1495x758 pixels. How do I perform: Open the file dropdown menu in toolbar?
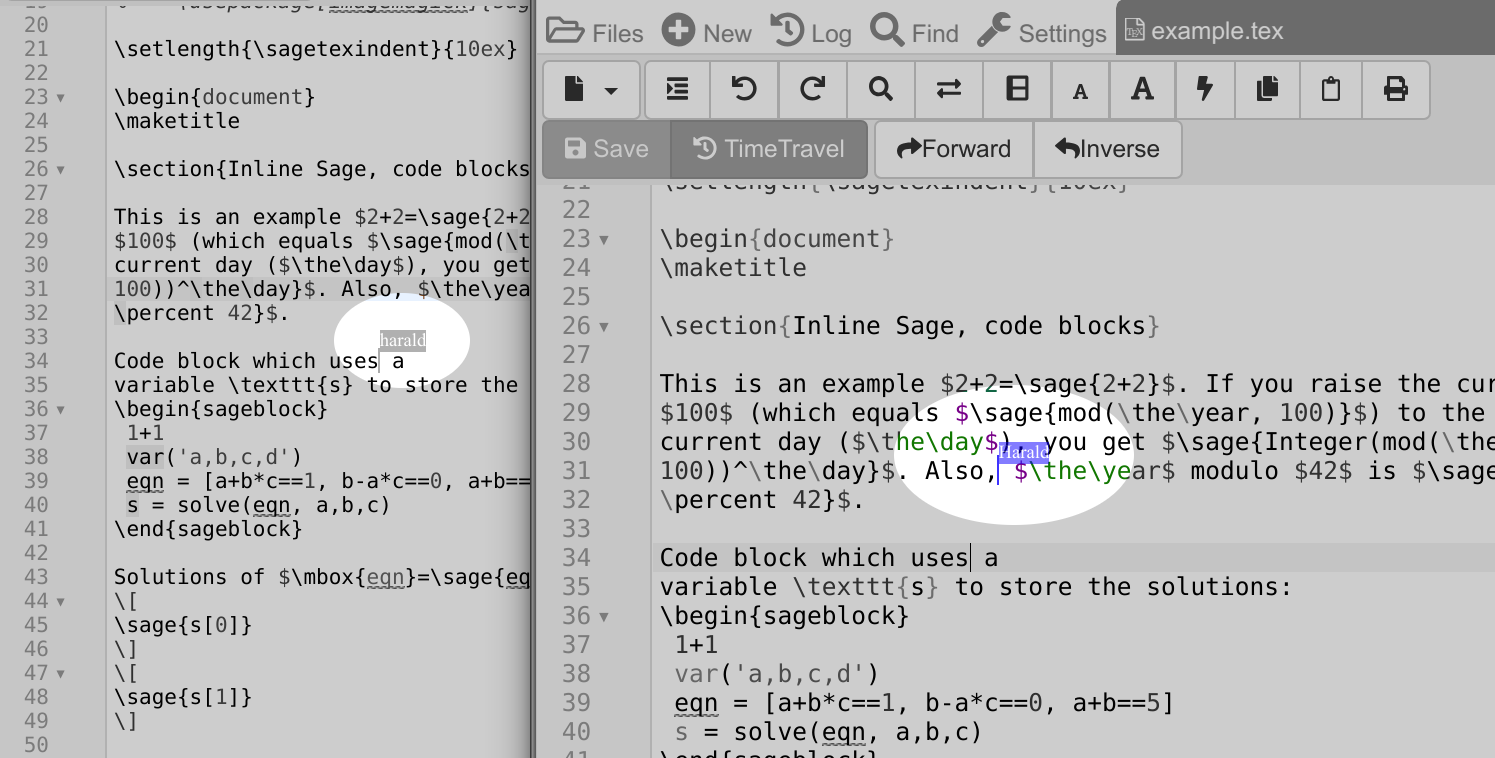592,90
